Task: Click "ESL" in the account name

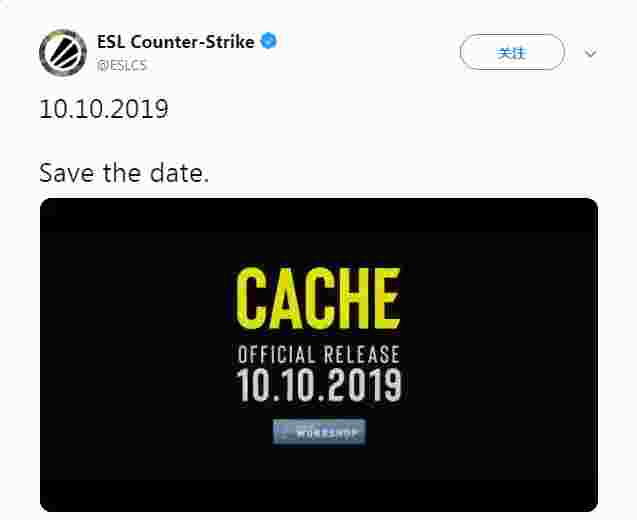Action: tap(110, 42)
